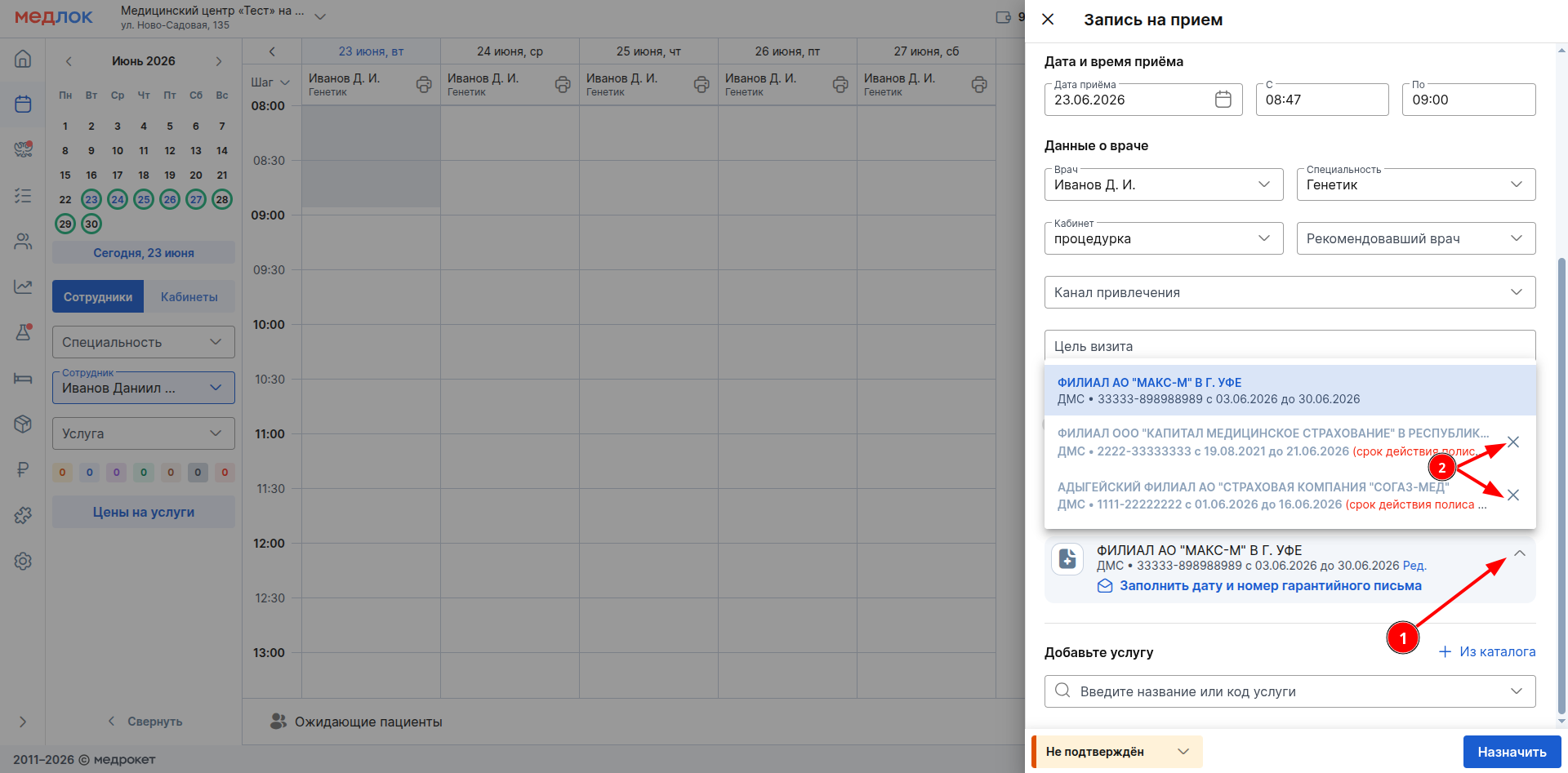
Task: Open the Кабинет dropdown showing процедурка
Action: (1164, 238)
